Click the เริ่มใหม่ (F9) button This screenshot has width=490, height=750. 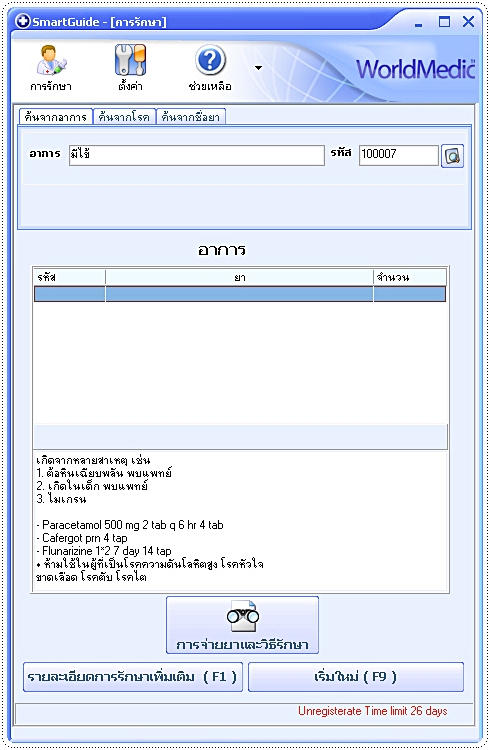click(x=356, y=677)
